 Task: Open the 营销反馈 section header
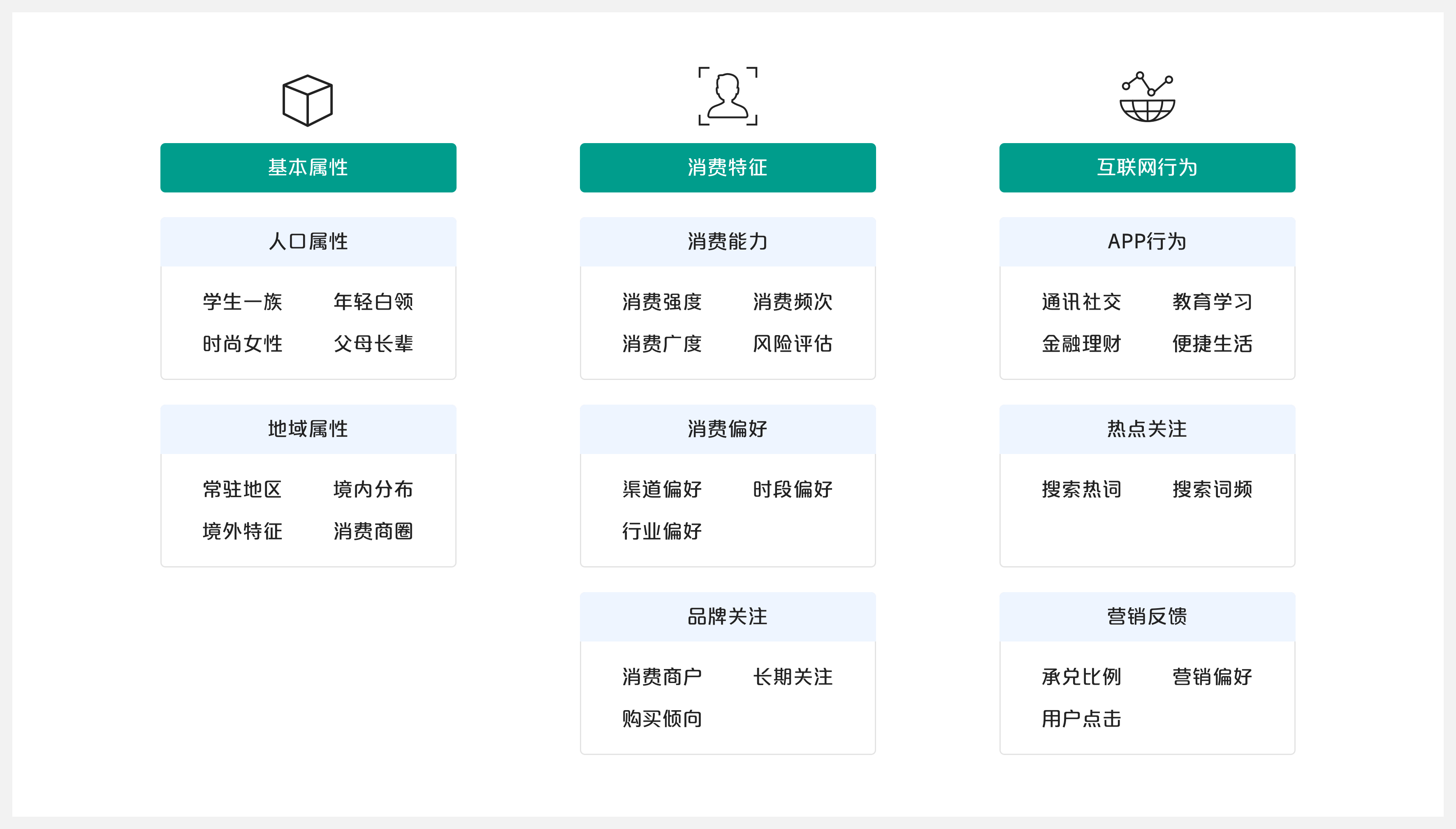click(1148, 617)
